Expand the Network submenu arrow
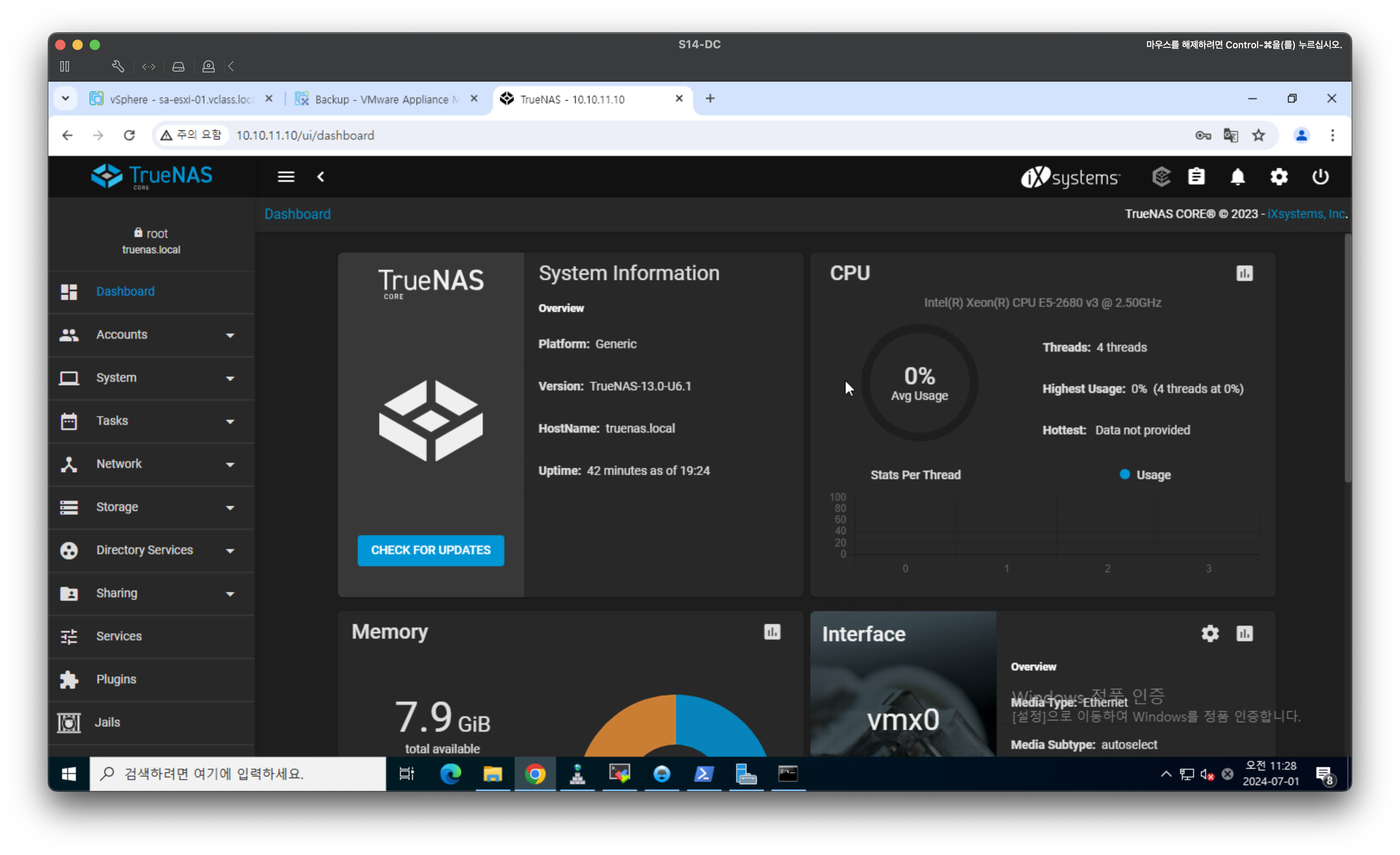 click(230, 465)
